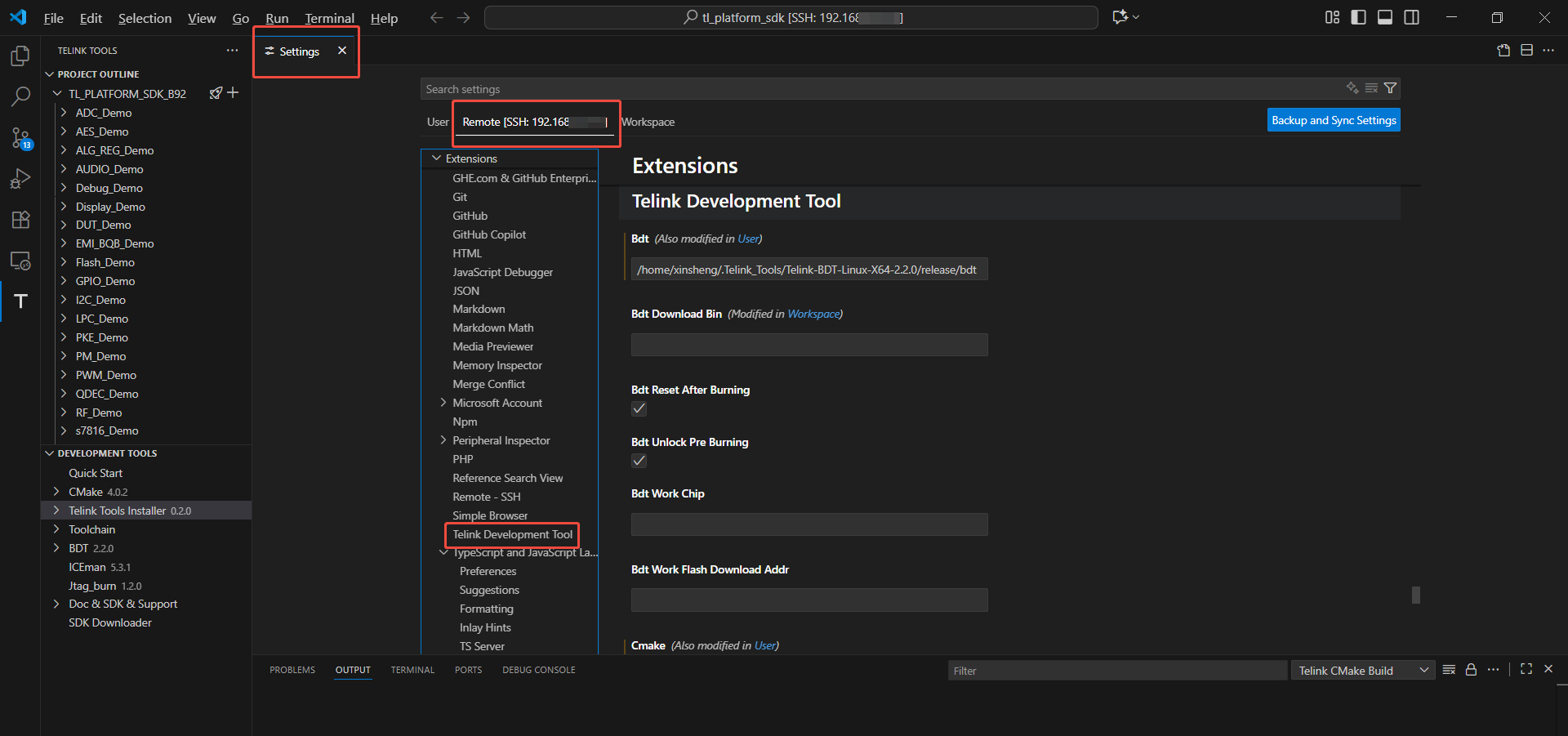Viewport: 1568px width, 736px height.
Task: Click the filter icon in settings search
Action: pos(1390,88)
